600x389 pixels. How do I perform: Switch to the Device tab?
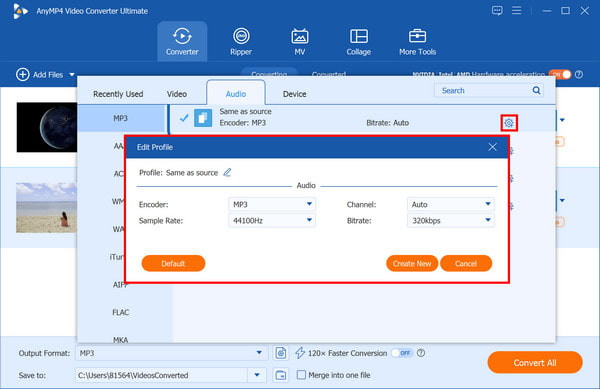295,94
